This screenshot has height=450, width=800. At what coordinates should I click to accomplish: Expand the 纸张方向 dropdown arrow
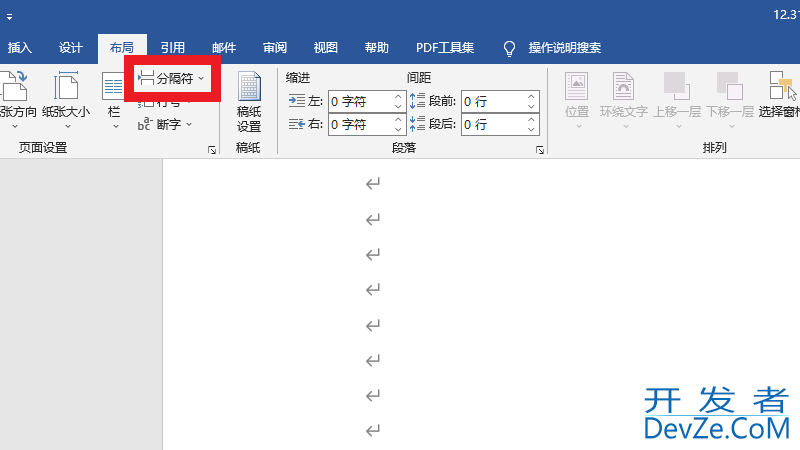15,126
